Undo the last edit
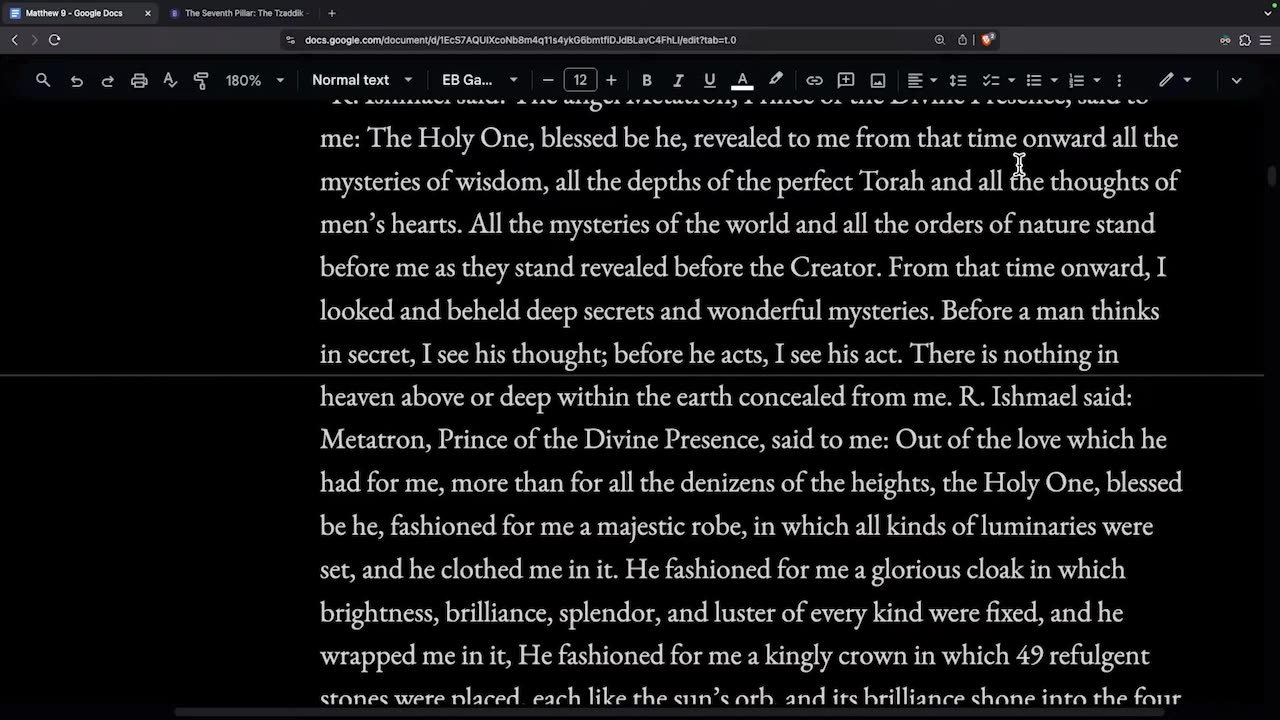Screen dimensions: 1280x720 click(x=76, y=80)
